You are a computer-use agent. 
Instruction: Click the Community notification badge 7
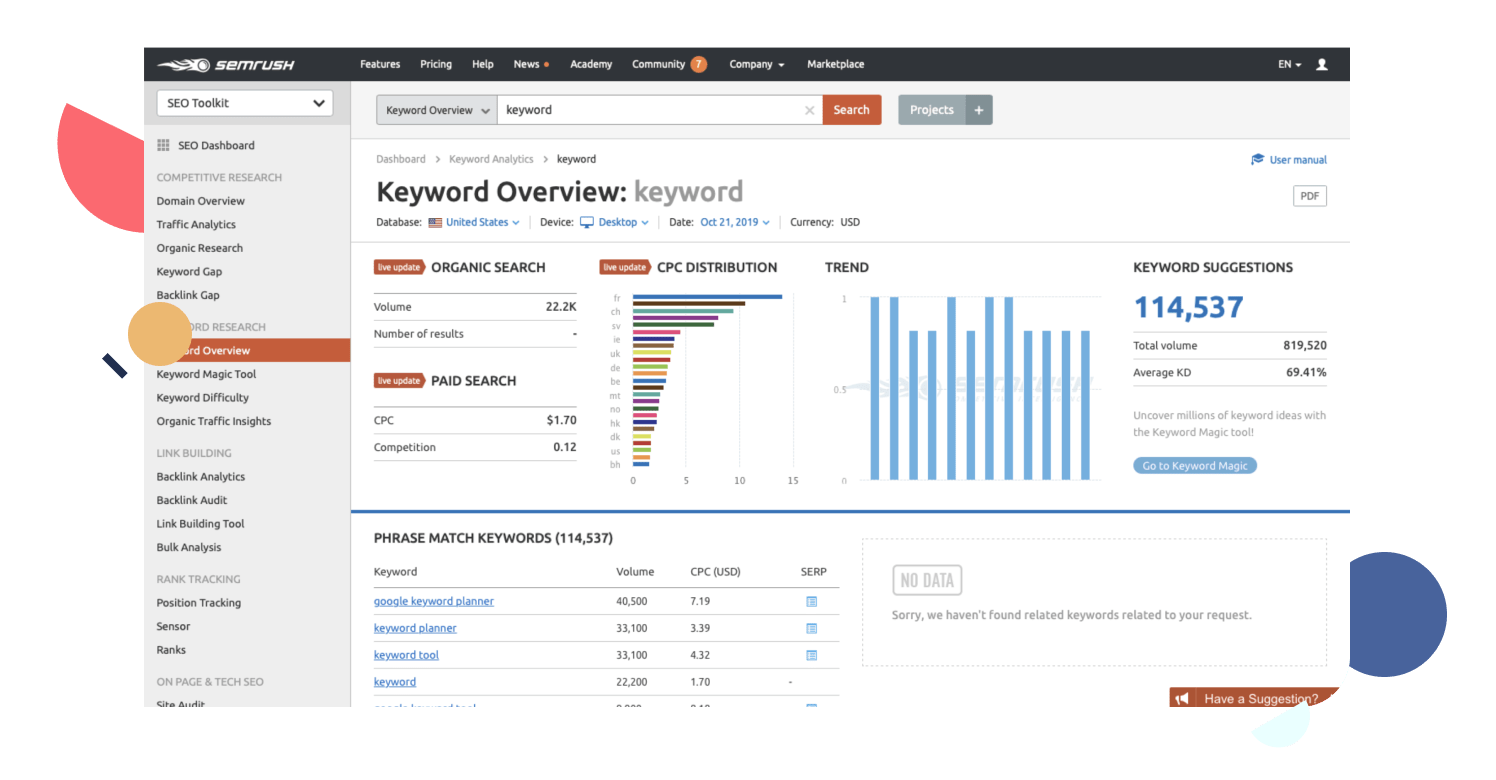(x=698, y=64)
